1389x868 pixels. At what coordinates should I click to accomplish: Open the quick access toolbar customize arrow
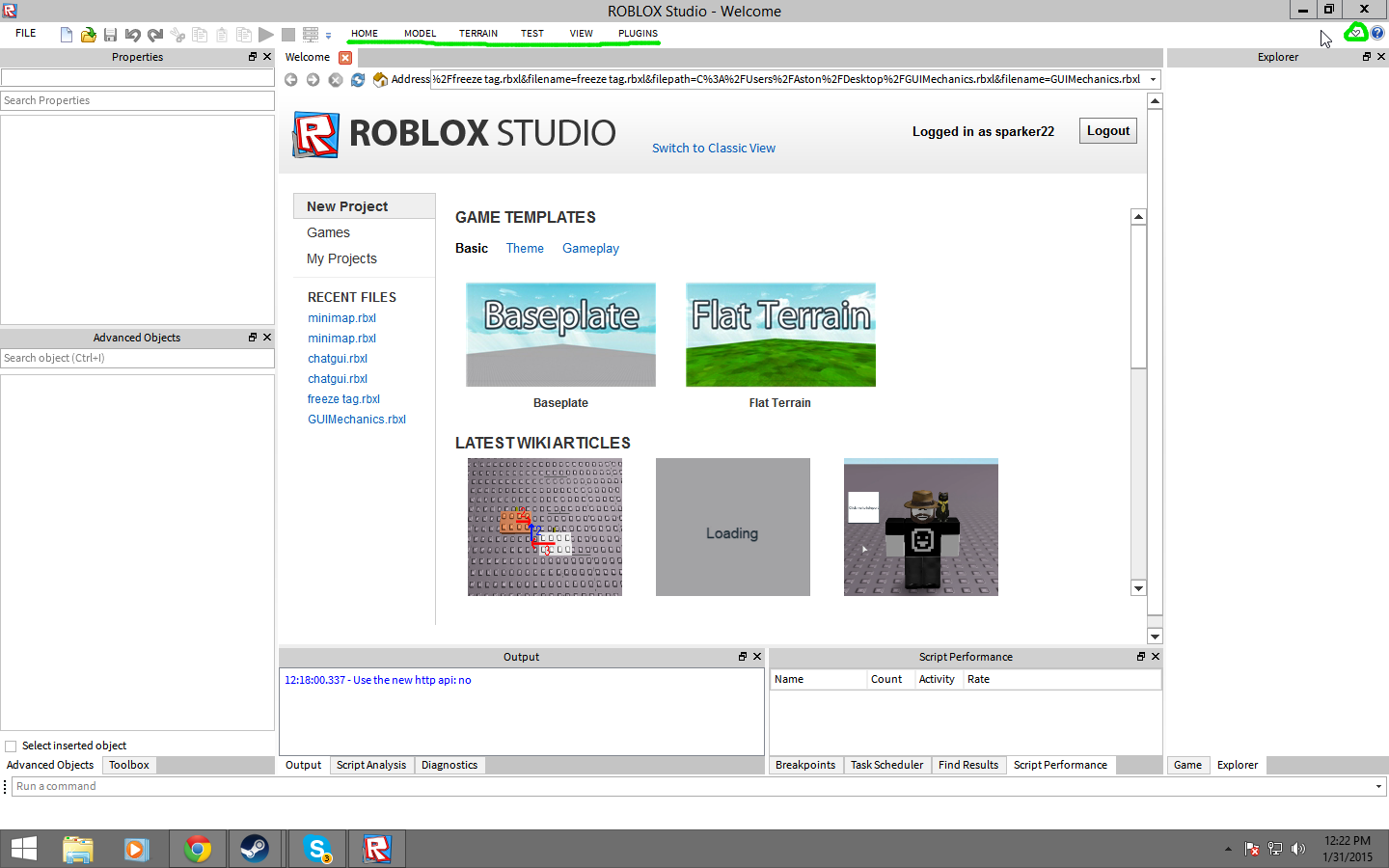pos(329,36)
